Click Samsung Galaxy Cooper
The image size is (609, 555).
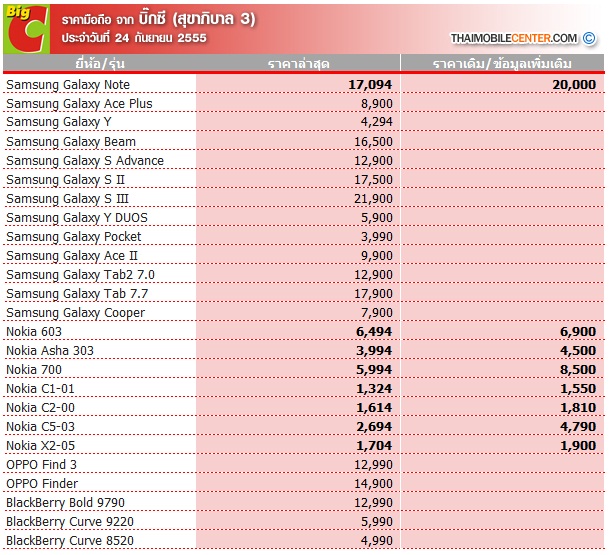coord(75,313)
